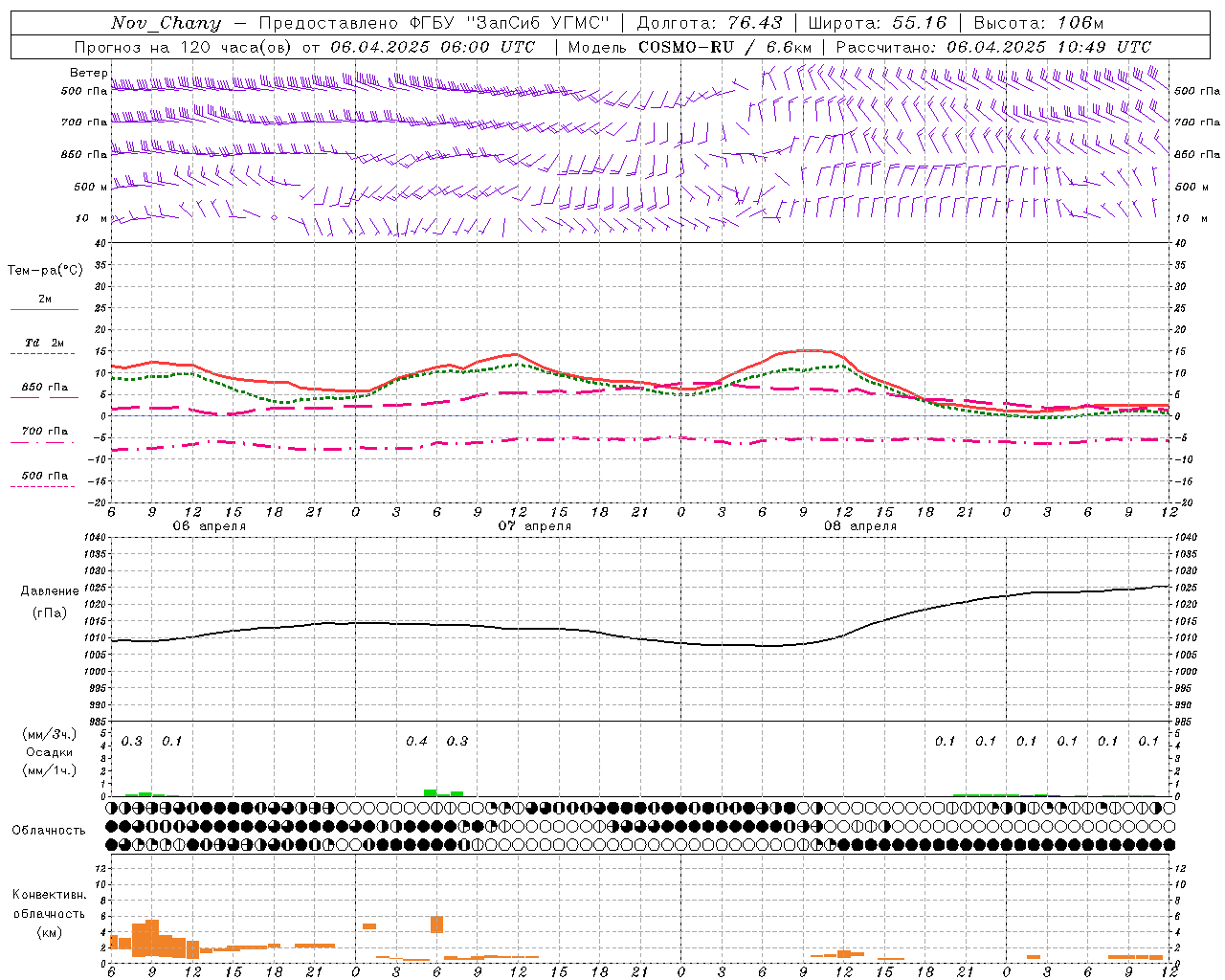Click the 700 гПа temperature legend entry
The height and width of the screenshot is (980, 1225).
coord(45,432)
